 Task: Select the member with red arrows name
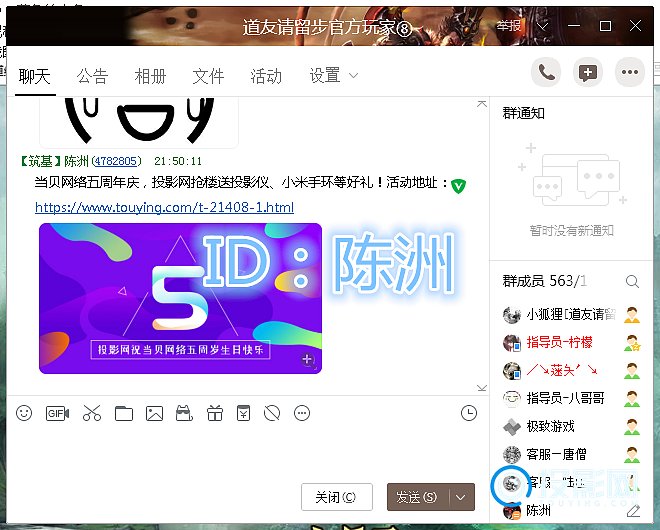[x=572, y=370]
